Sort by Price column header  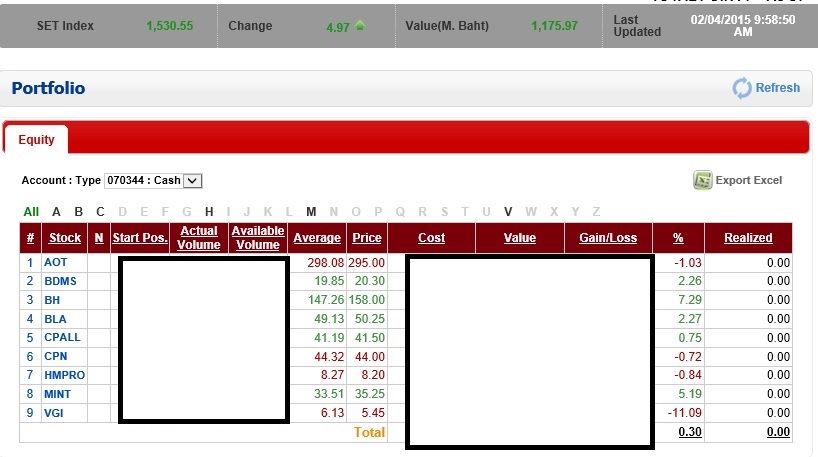[367, 238]
